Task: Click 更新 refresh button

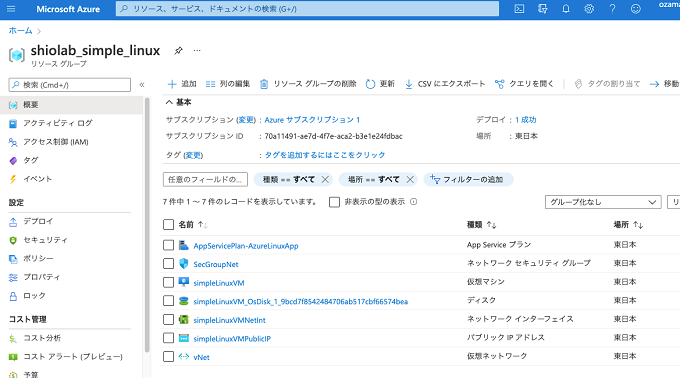Action: (x=380, y=84)
